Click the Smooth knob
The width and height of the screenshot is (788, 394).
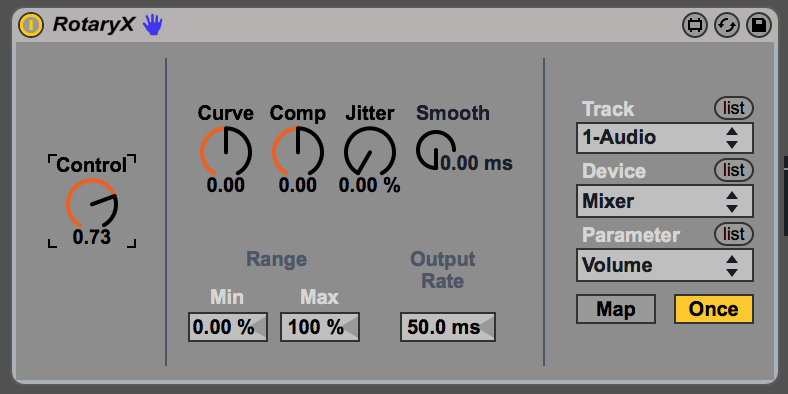pyautogui.click(x=435, y=149)
